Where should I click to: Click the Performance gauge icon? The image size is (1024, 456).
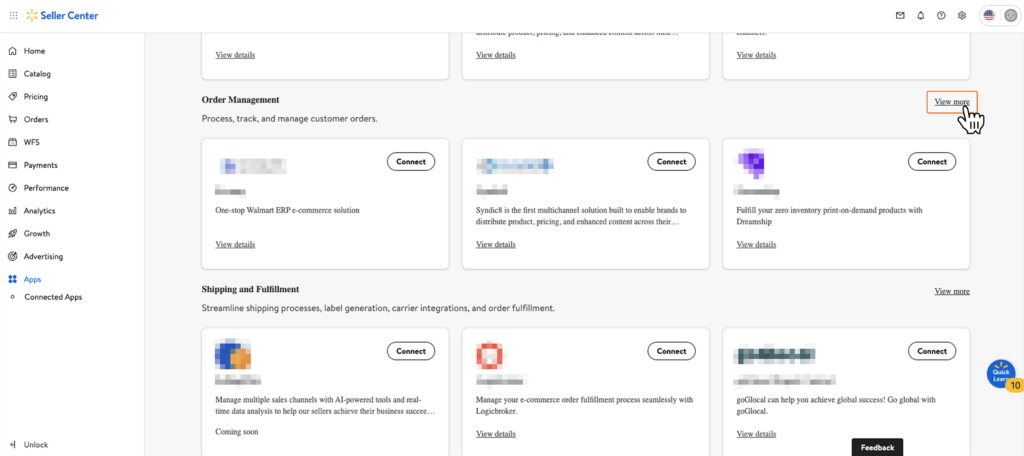[12, 188]
